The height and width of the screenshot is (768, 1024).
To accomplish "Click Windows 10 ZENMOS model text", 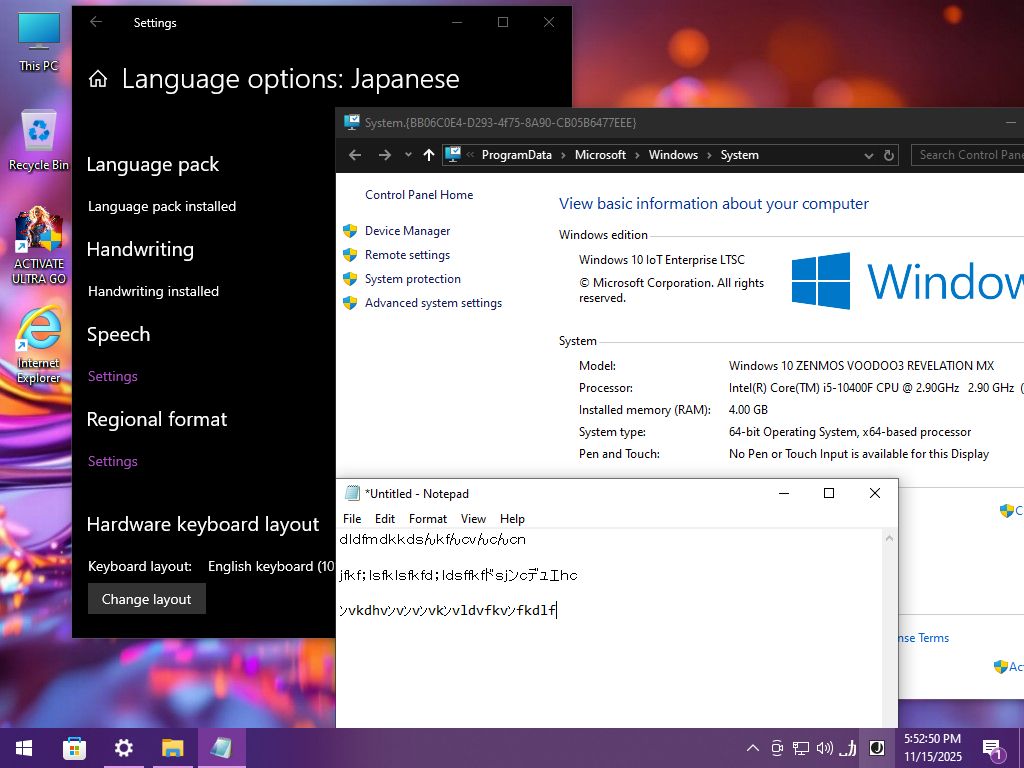I will pyautogui.click(x=861, y=366).
